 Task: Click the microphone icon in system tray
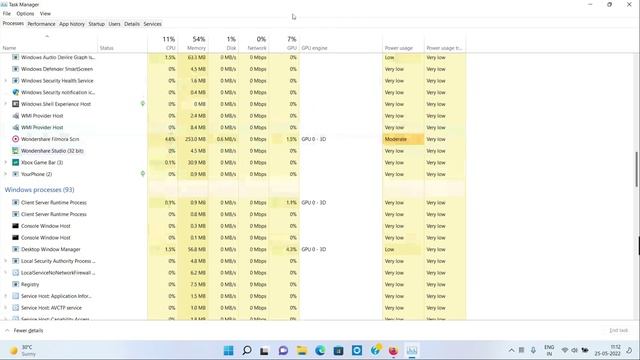pos(533,350)
